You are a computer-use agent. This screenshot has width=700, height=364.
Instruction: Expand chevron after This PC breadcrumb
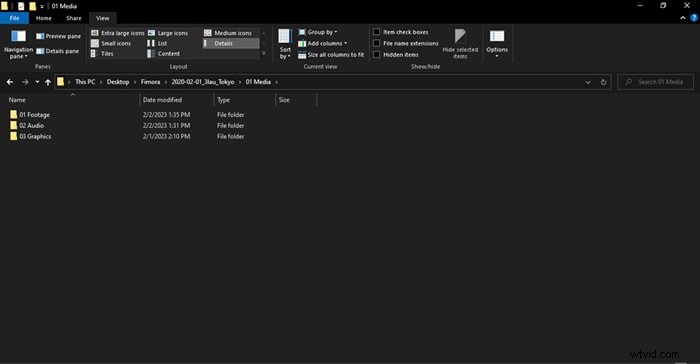click(x=101, y=82)
